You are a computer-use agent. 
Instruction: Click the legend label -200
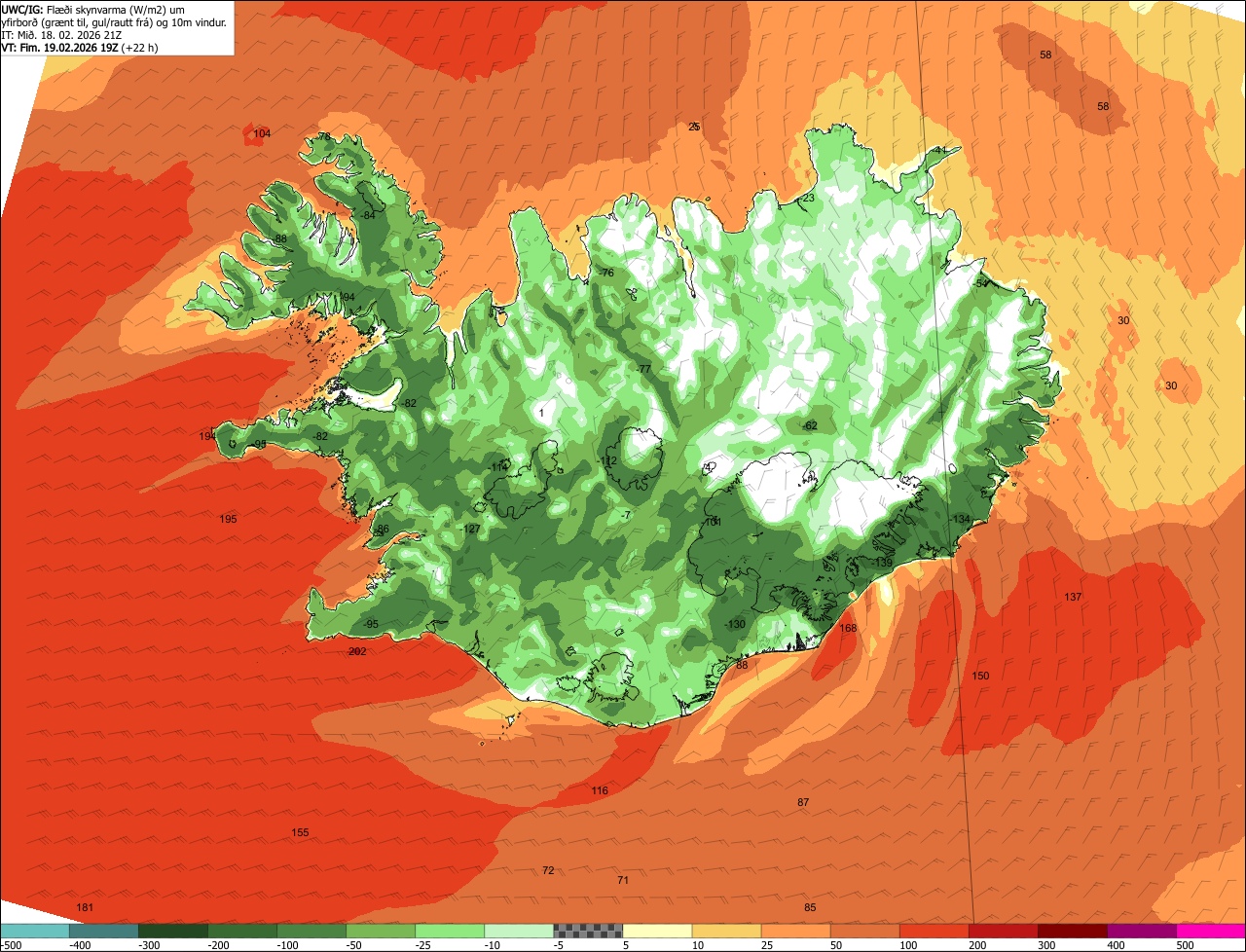(218, 945)
